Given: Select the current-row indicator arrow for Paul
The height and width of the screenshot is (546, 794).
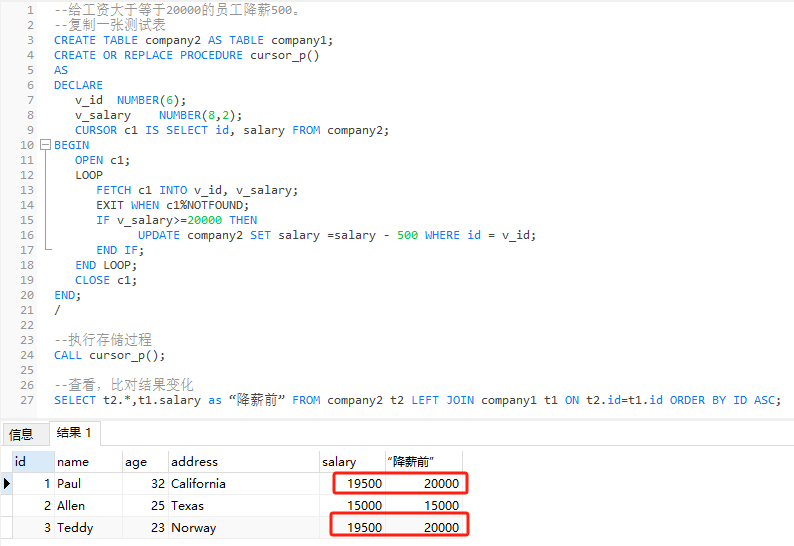Looking at the screenshot, I should (7, 483).
